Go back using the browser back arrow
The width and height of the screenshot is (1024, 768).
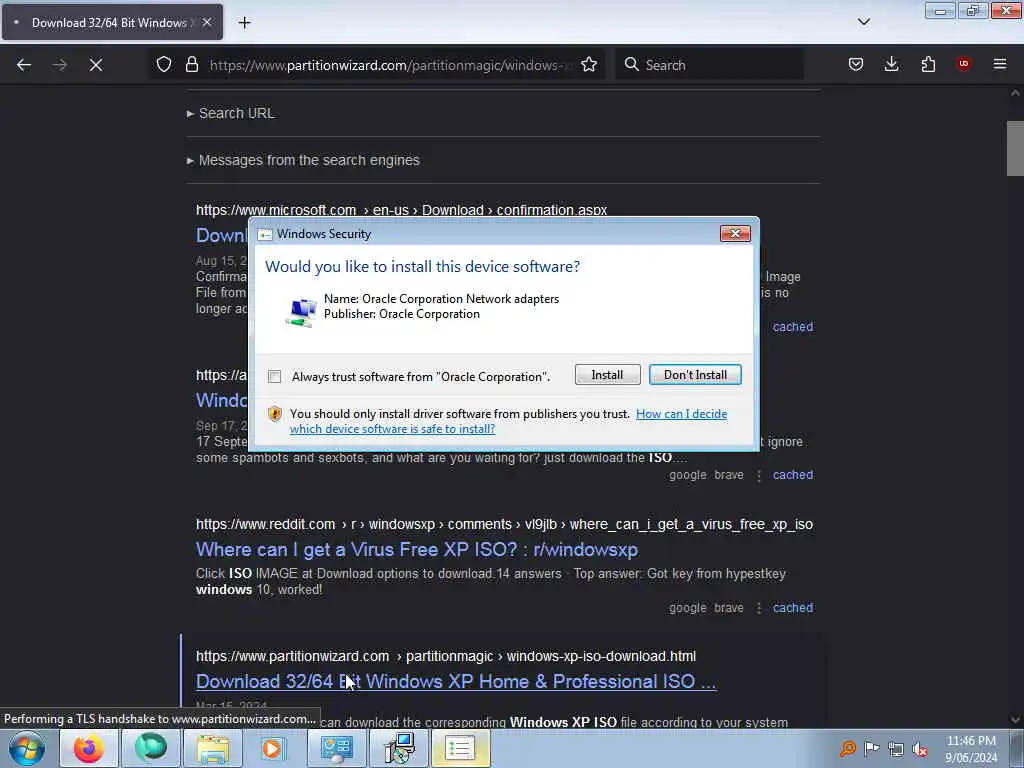[x=24, y=65]
